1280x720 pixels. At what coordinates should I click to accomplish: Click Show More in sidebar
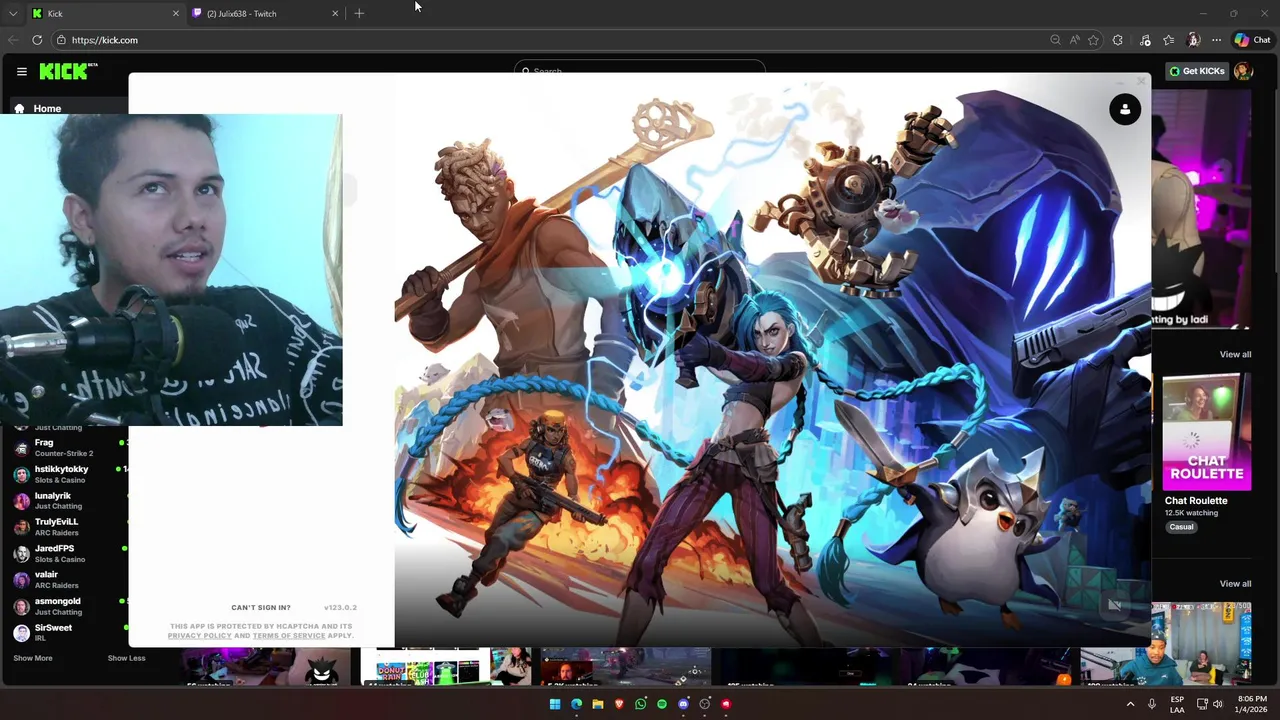tap(33, 658)
